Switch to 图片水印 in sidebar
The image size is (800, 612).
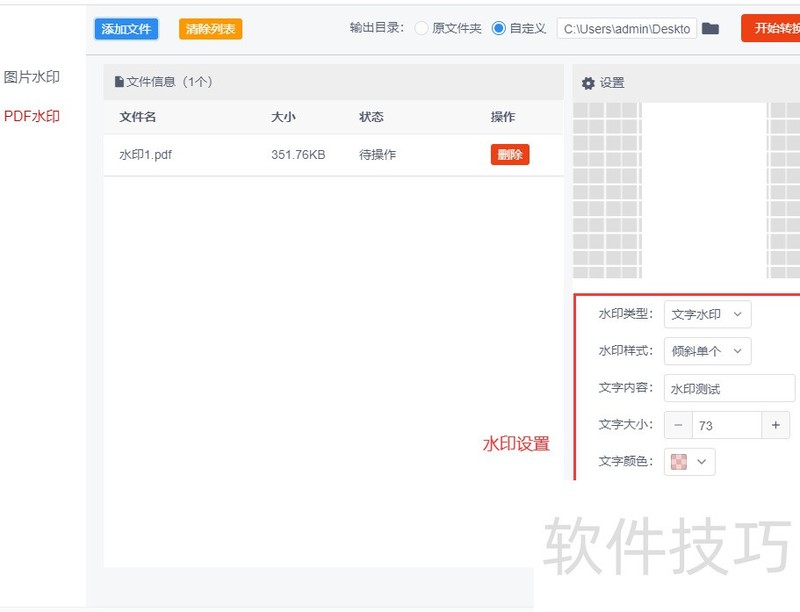pyautogui.click(x=32, y=77)
